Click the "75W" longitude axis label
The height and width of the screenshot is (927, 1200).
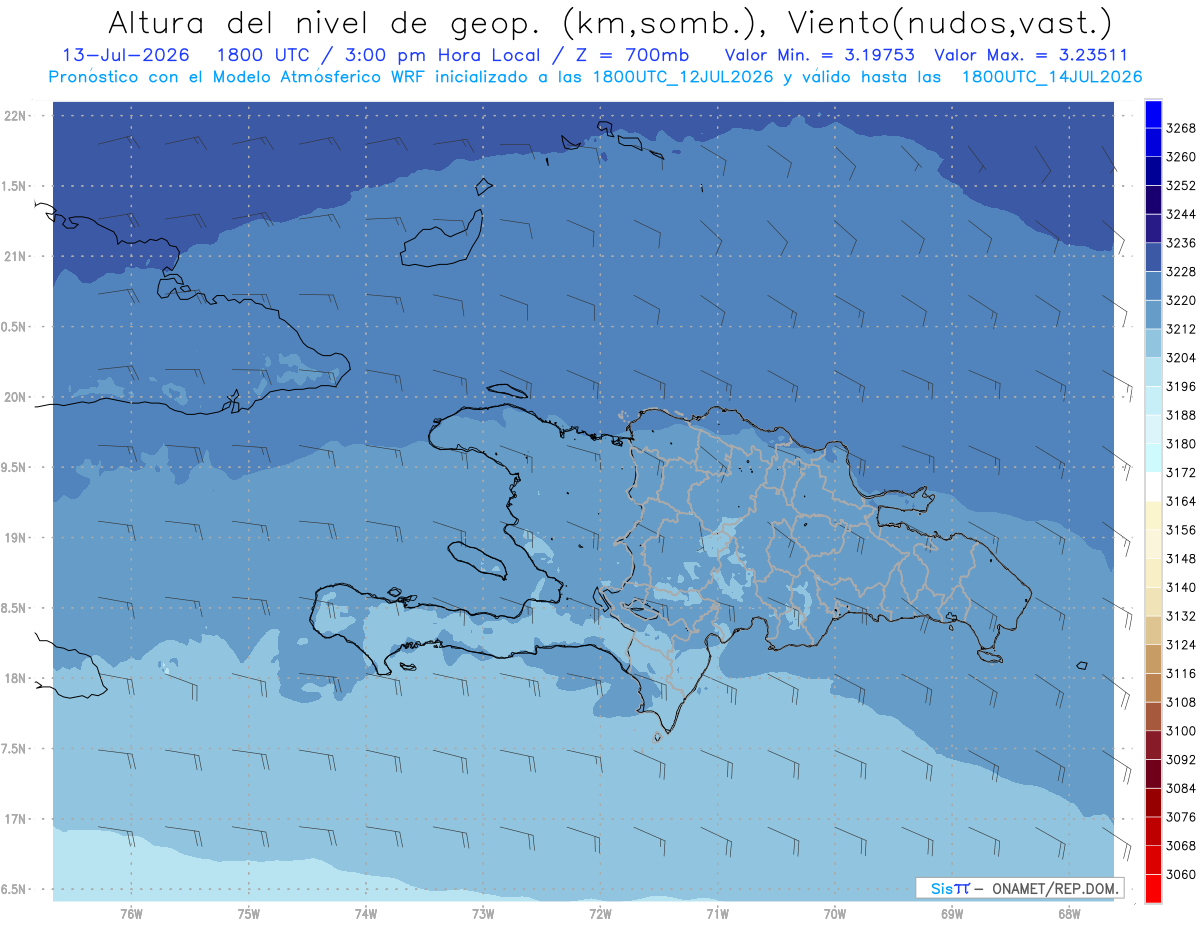pyautogui.click(x=249, y=914)
